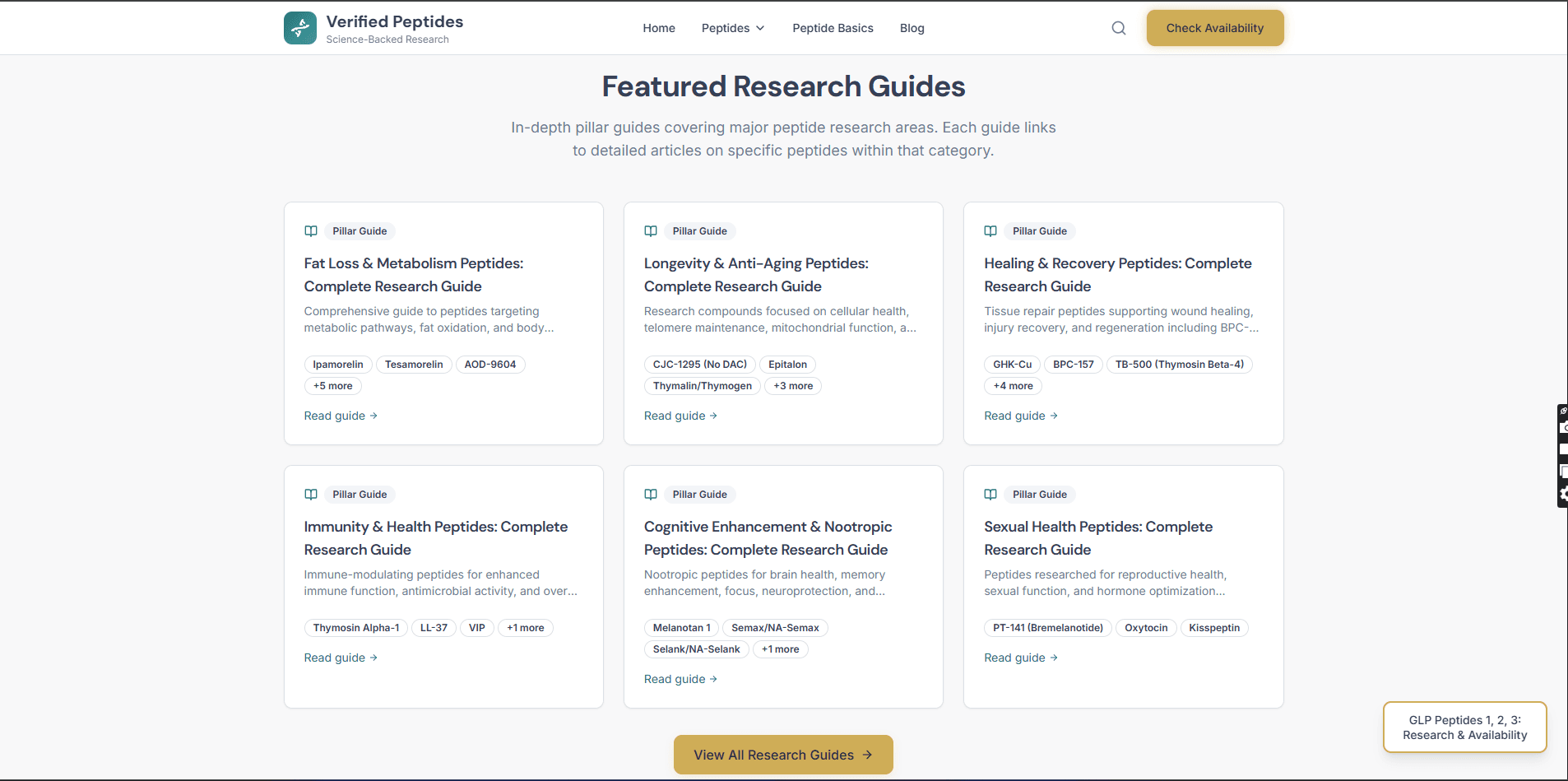Viewport: 1568px width, 781px height.
Task: Click the gear icon in the right edge panel
Action: 1564,495
